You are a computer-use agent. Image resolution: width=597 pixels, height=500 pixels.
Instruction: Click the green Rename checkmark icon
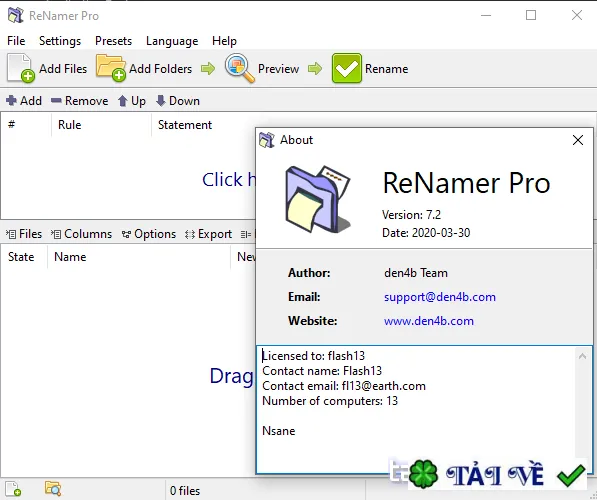click(346, 68)
